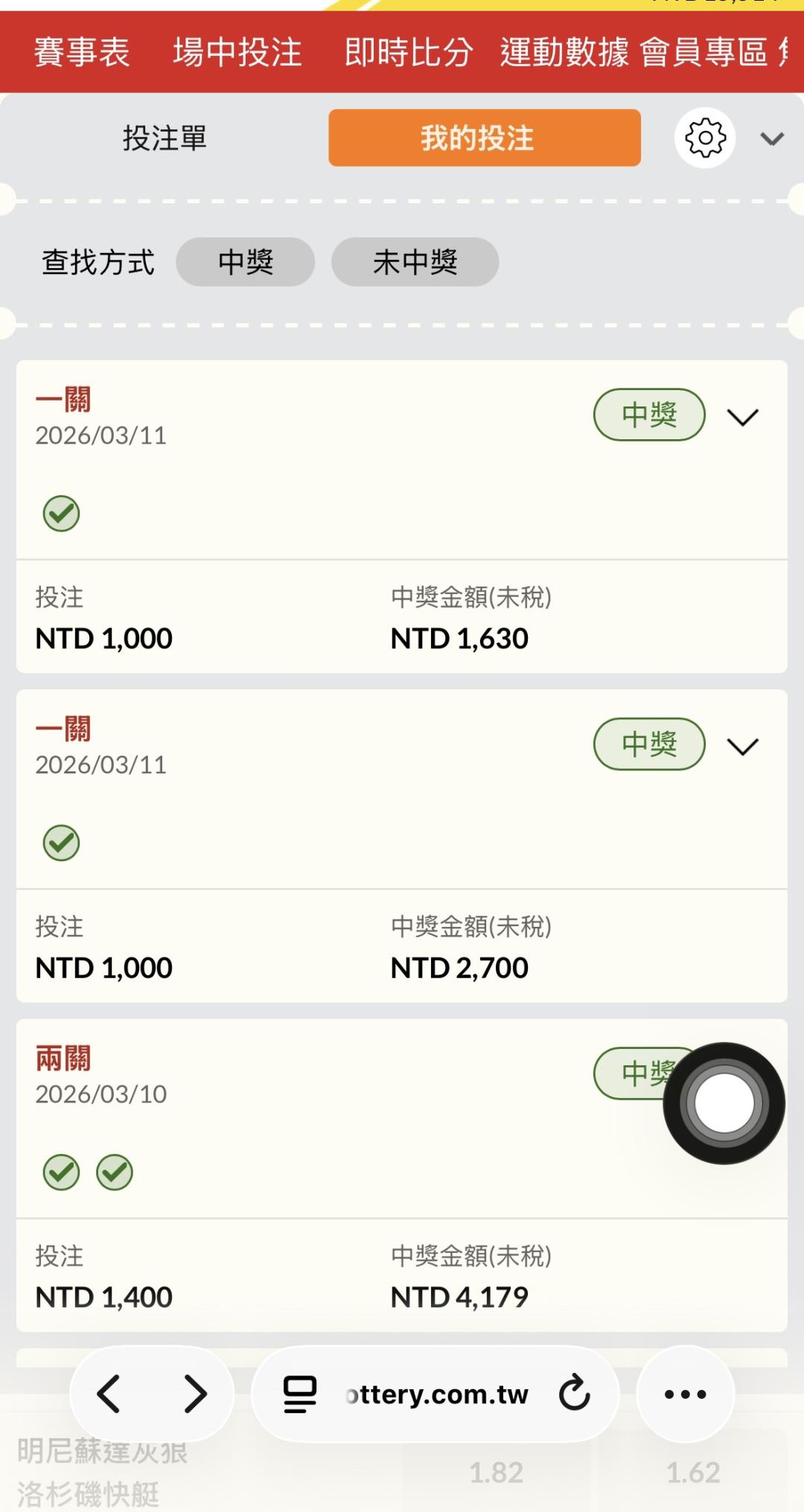Tap the browser back arrow
Image resolution: width=804 pixels, height=1512 pixels.
pos(109,1394)
